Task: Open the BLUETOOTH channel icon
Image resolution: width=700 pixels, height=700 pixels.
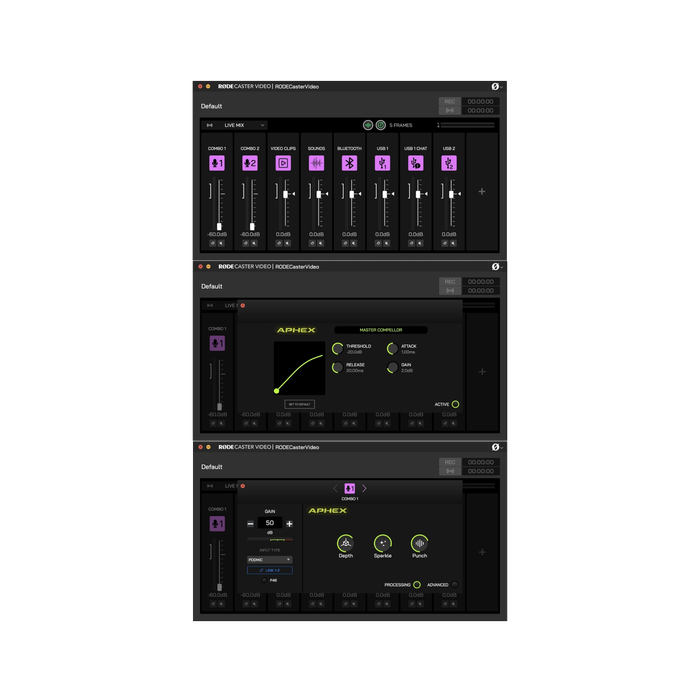Action: pyautogui.click(x=350, y=163)
